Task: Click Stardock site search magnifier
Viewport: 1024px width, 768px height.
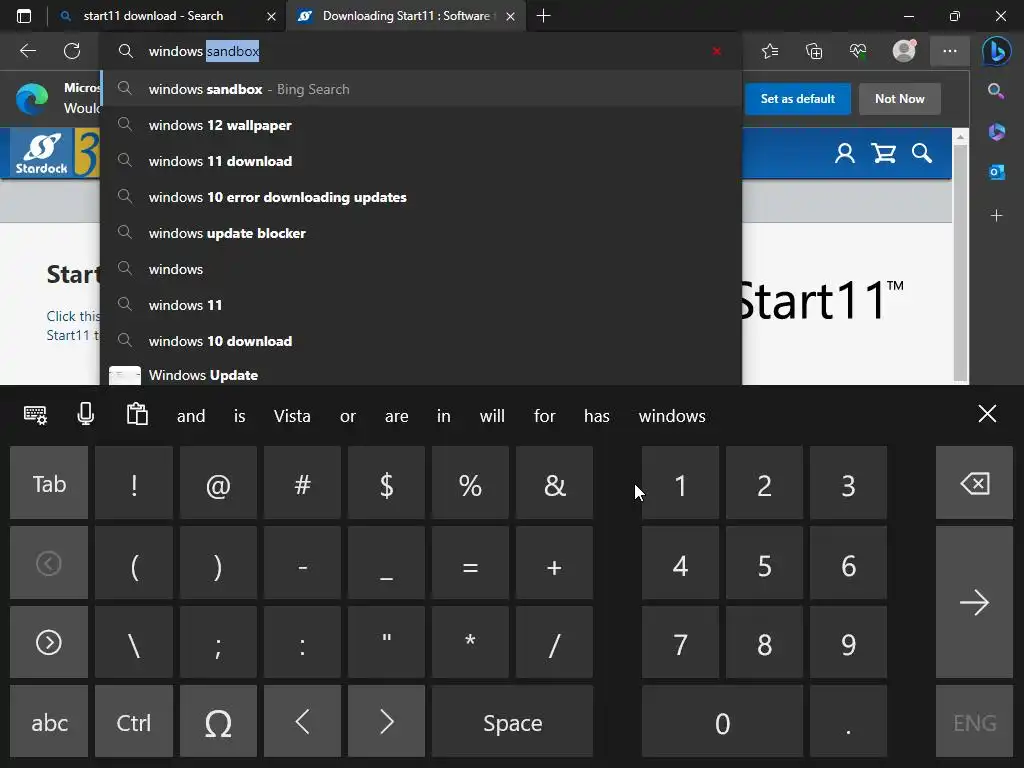Action: point(922,153)
